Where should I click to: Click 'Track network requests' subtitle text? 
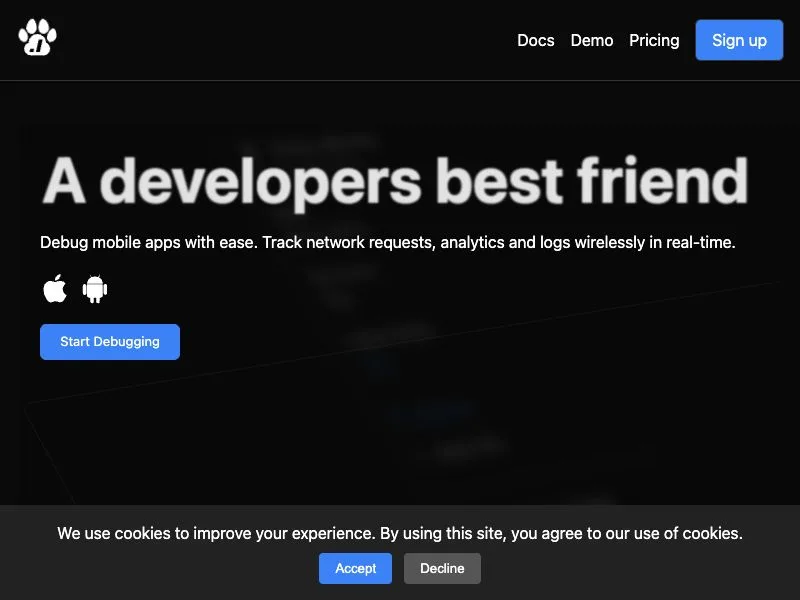pos(349,243)
